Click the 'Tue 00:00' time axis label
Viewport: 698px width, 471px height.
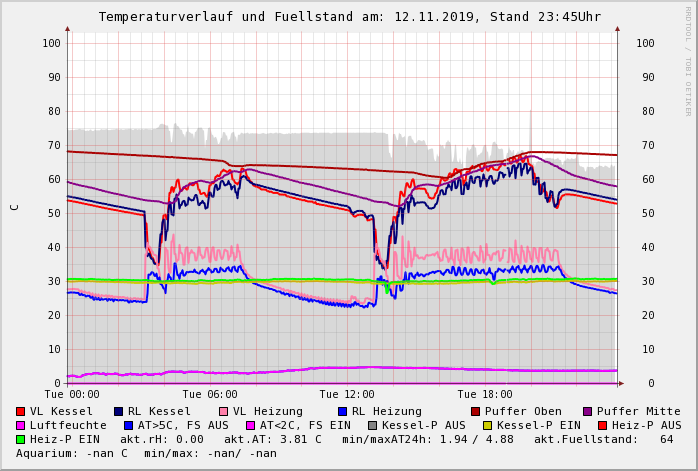tap(72, 394)
